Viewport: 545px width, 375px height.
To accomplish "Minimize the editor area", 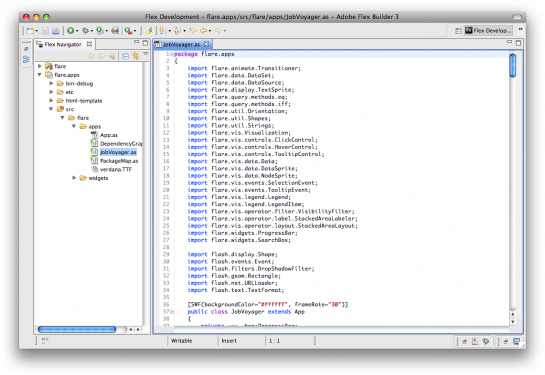I will pyautogui.click(x=509, y=42).
